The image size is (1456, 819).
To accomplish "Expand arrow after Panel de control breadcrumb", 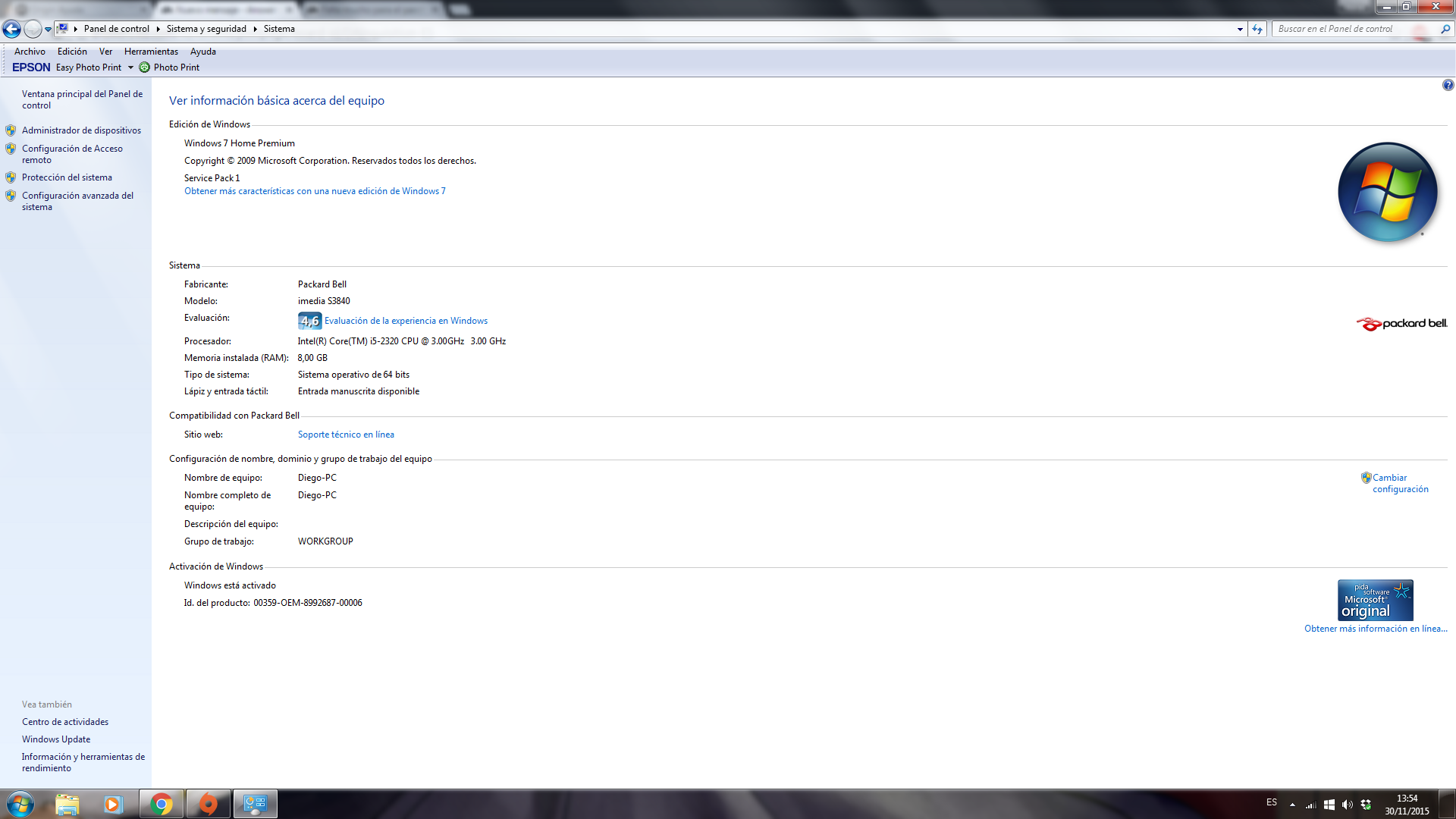I will [x=158, y=29].
